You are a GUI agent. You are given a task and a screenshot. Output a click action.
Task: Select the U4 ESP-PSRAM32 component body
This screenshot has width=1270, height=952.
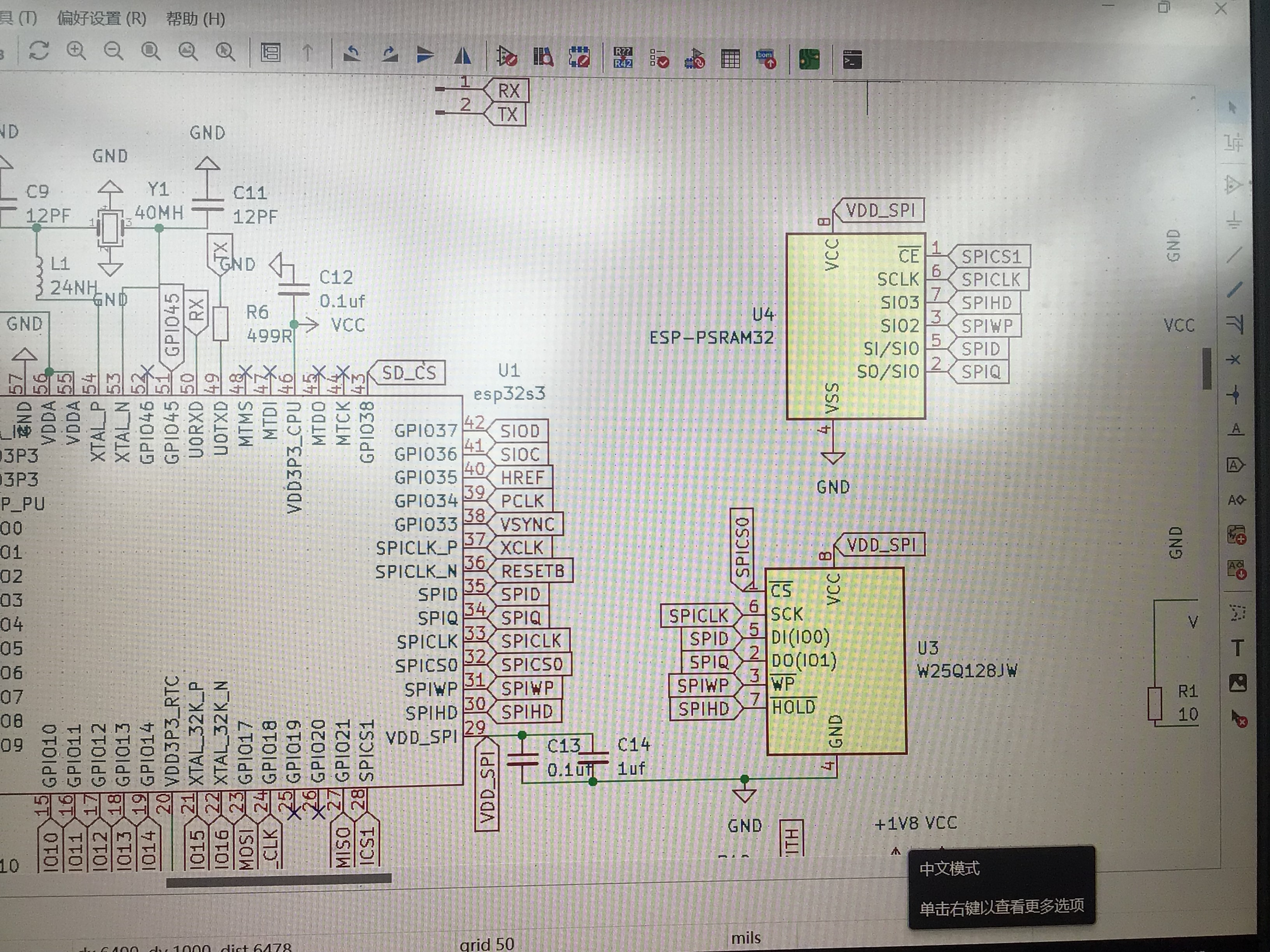[856, 326]
